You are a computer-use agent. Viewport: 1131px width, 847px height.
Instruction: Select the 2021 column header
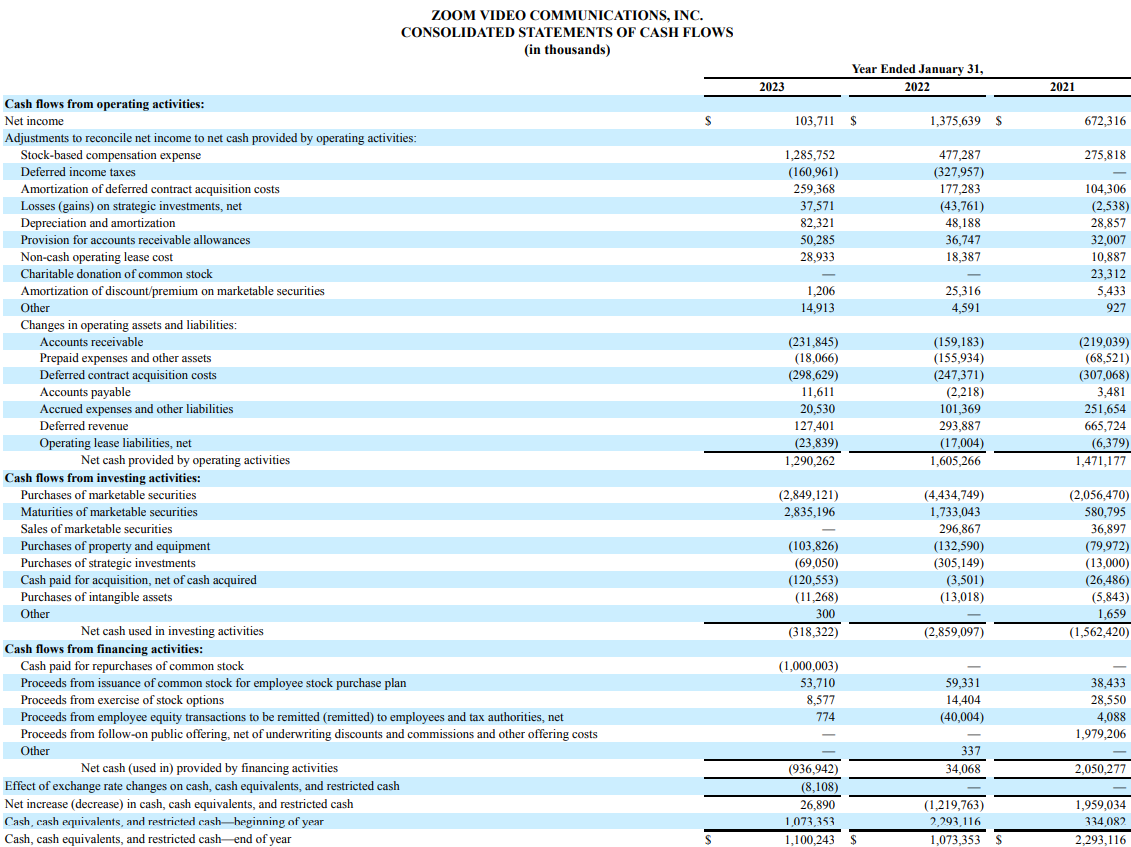(1062, 87)
